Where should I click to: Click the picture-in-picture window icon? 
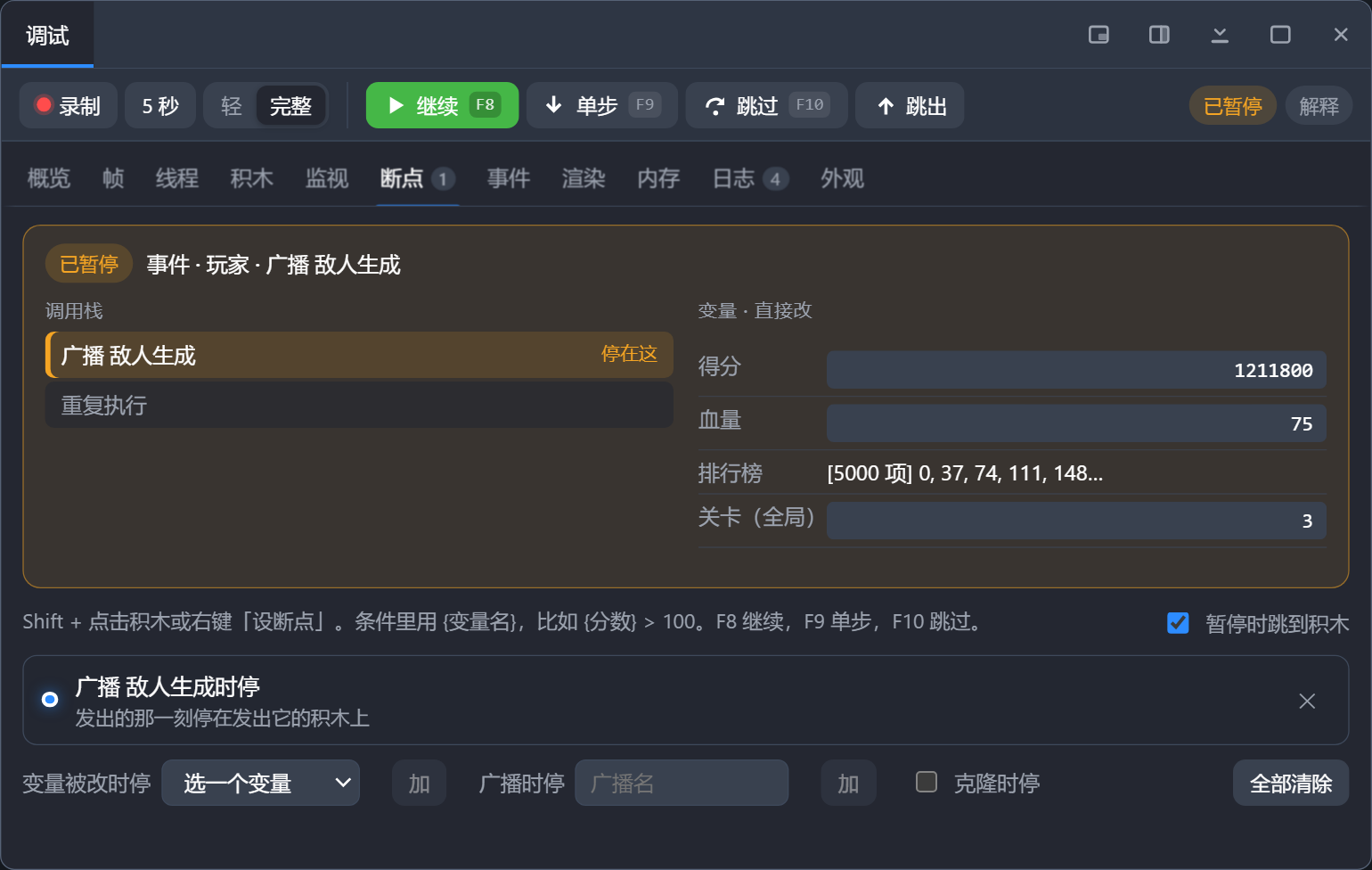coord(1098,35)
